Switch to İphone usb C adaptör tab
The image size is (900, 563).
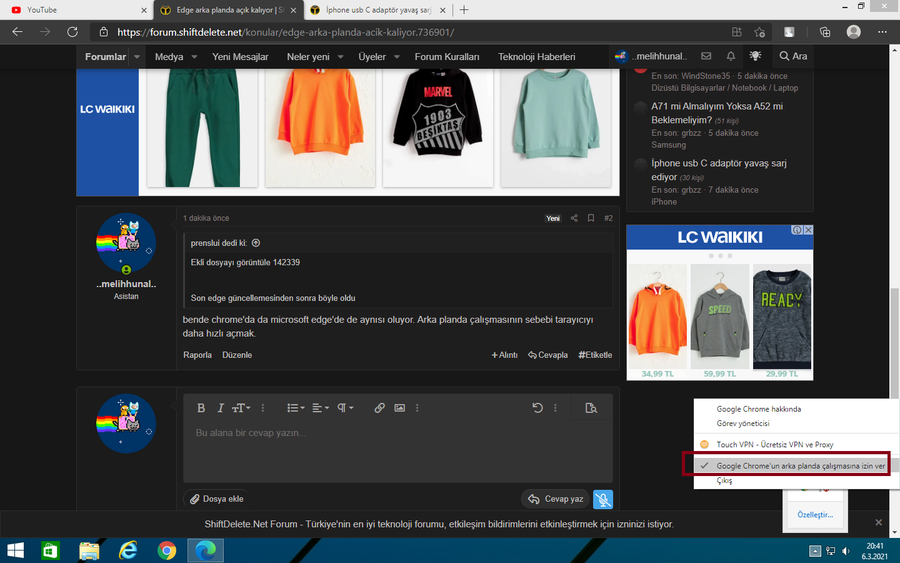pyautogui.click(x=378, y=10)
